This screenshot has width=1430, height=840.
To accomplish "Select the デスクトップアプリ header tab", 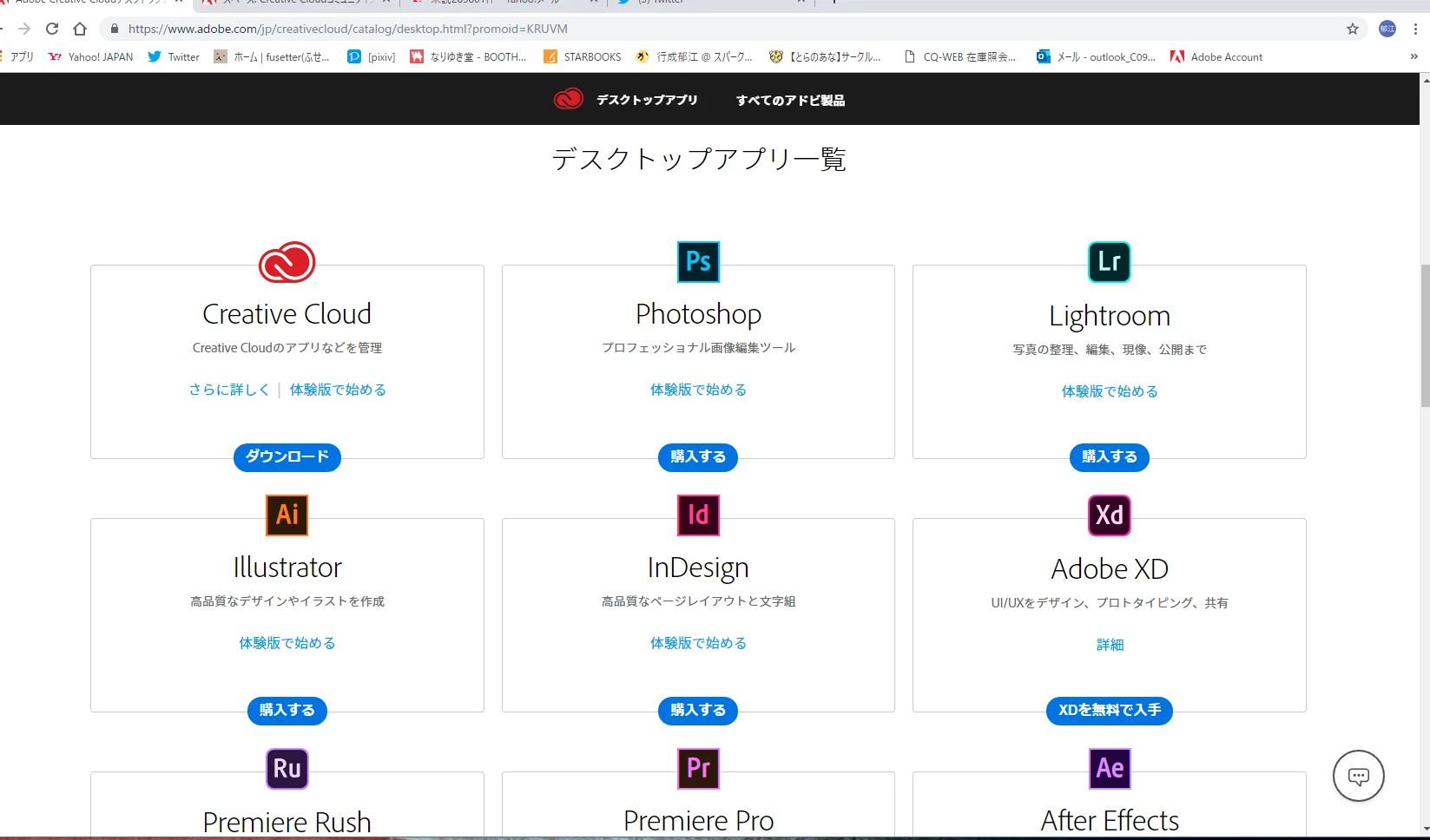I will click(x=647, y=100).
